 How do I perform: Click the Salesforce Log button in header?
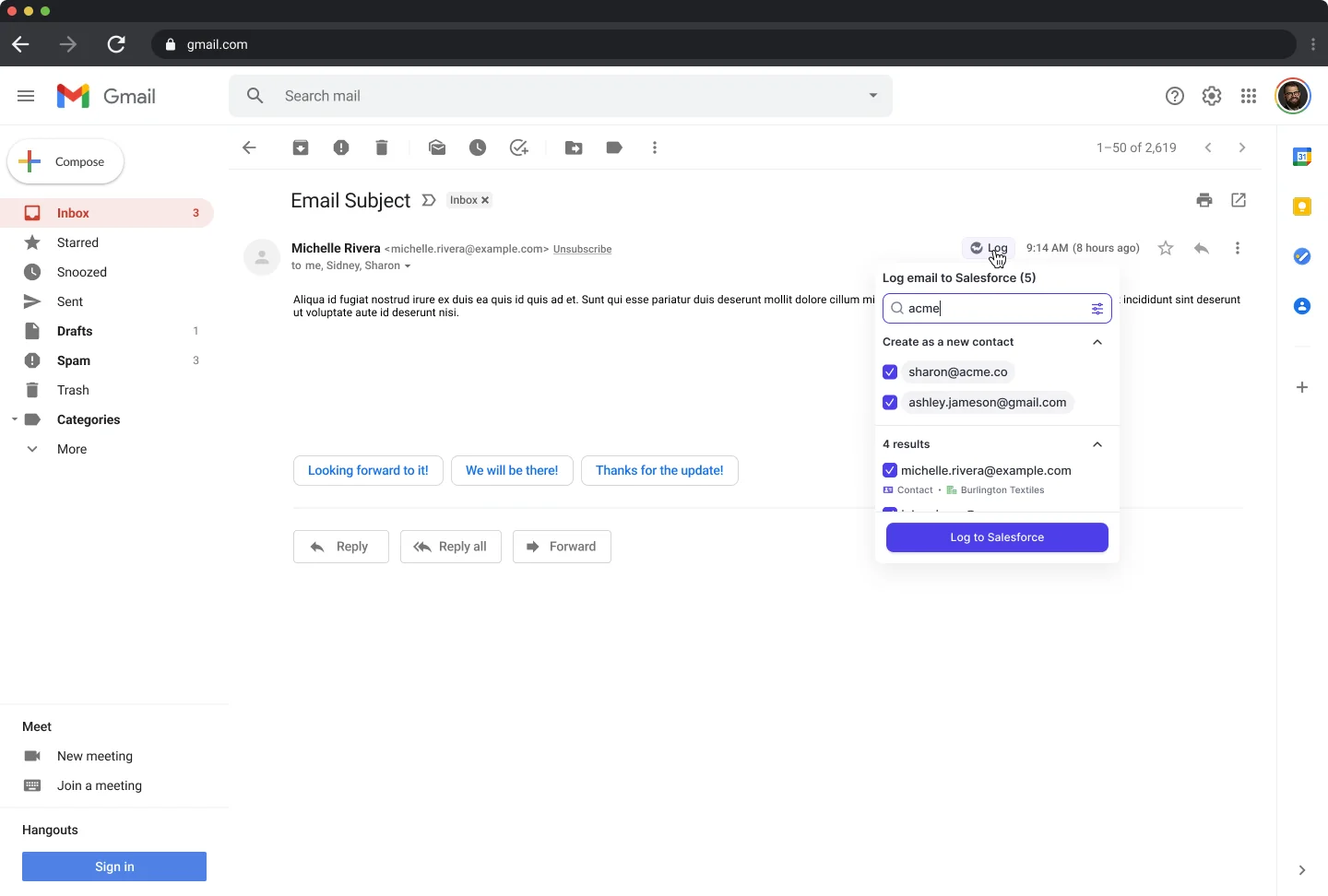[x=989, y=248]
